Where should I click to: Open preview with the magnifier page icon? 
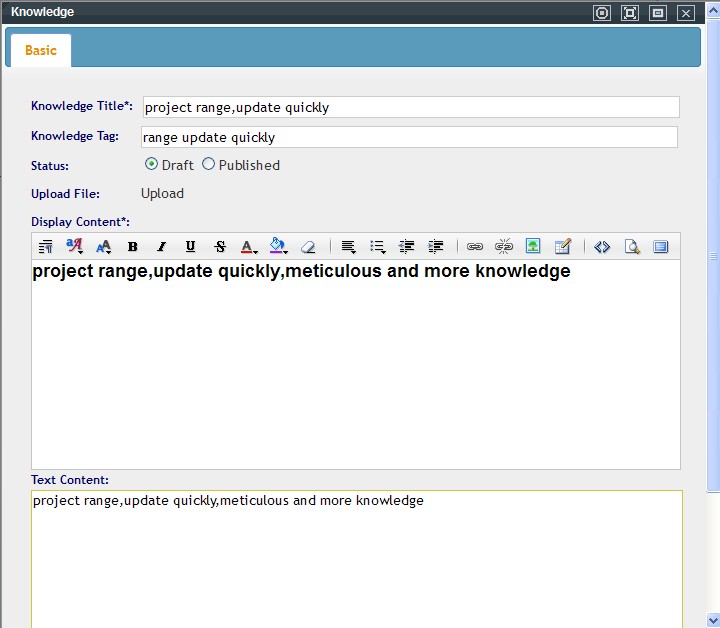[x=631, y=247]
